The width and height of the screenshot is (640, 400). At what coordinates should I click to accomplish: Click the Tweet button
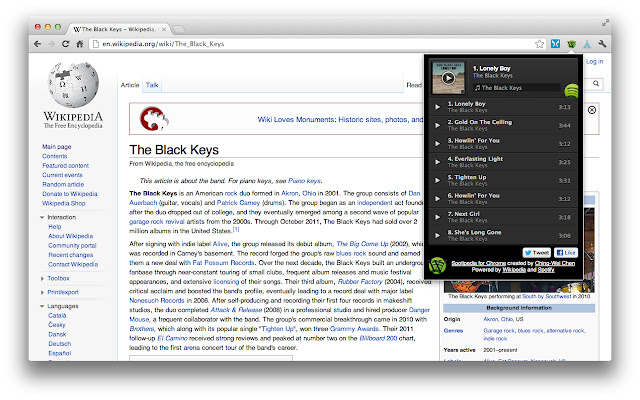coord(537,253)
